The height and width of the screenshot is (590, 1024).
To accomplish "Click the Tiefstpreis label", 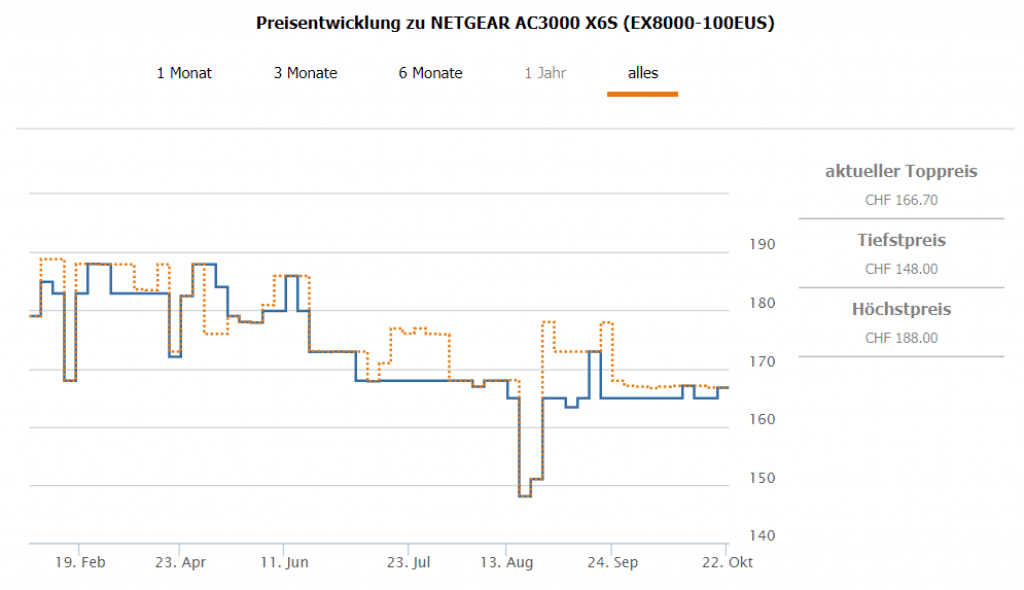I will [x=901, y=241].
